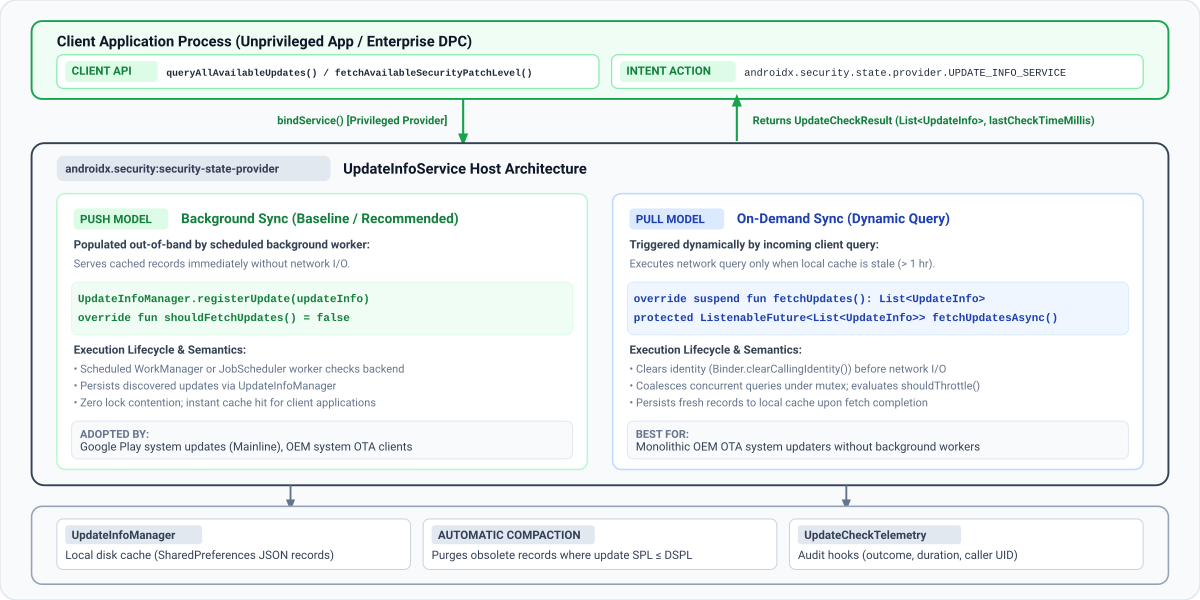Select 'protected ListenableFuture' fetchUpdatesAsync() code line
This screenshot has width=1200, height=600.
click(x=846, y=318)
